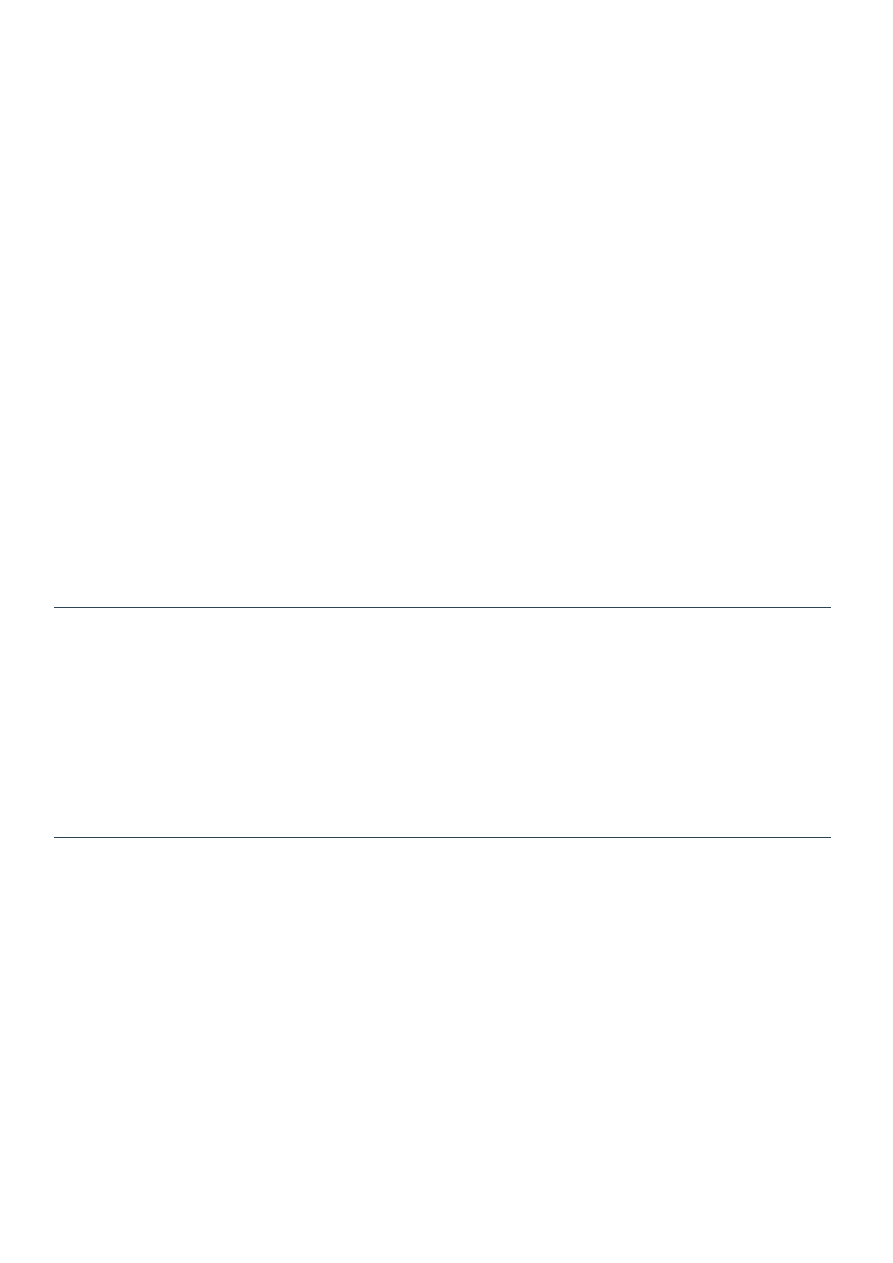Click the upper horizontal divider line
The width and height of the screenshot is (893, 1263).
coord(441,607)
